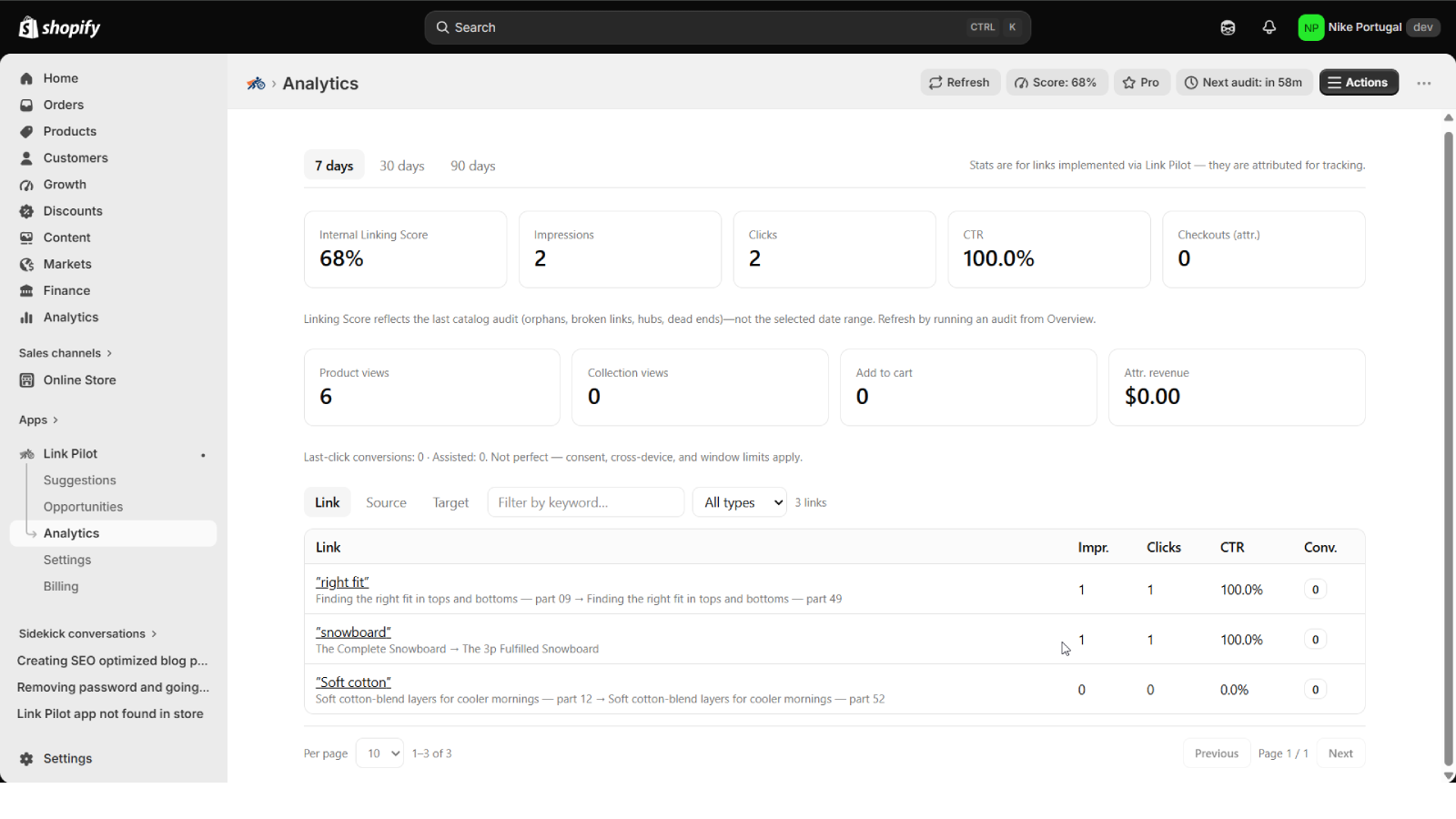
Task: Open Link Pilot Opportunities
Action: pyautogui.click(x=83, y=507)
